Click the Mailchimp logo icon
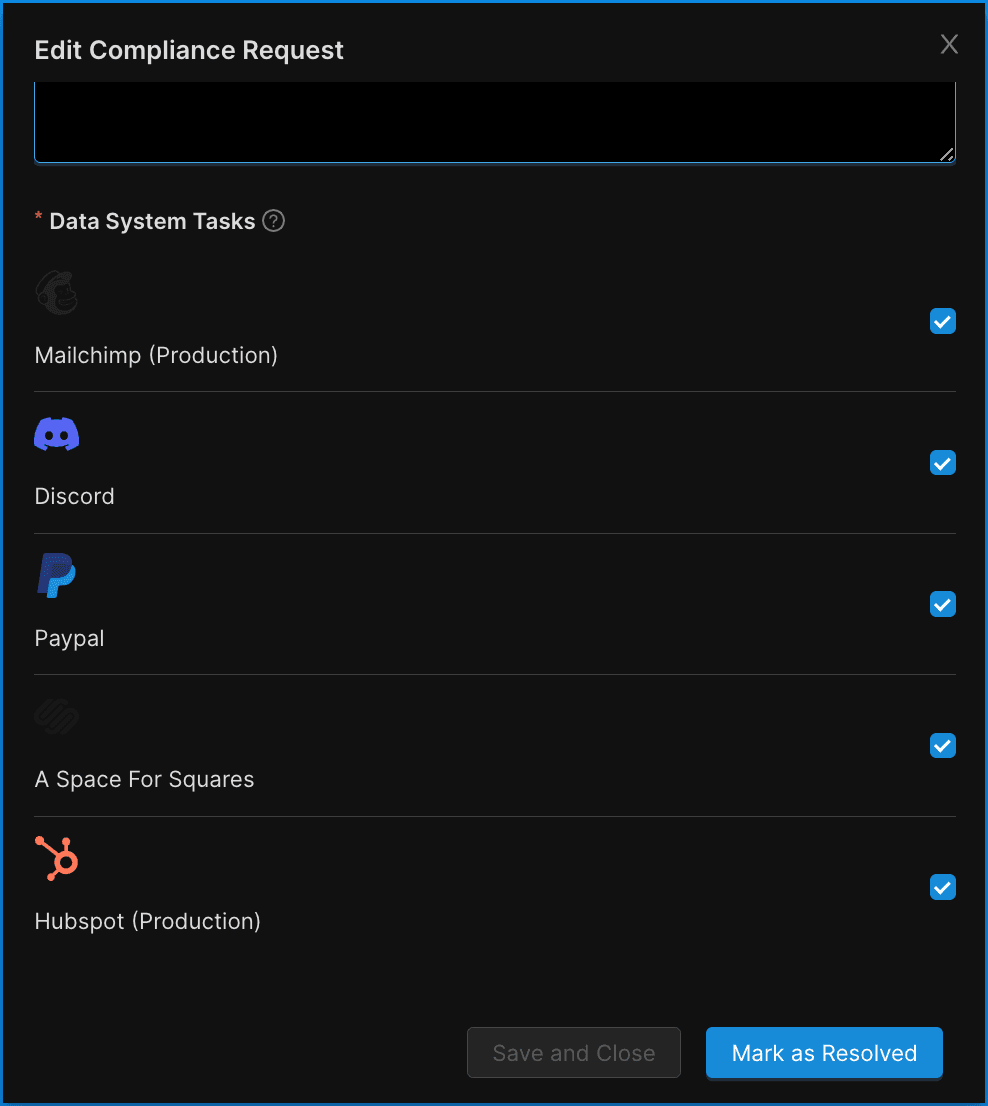Viewport: 988px width, 1106px height. coord(57,293)
